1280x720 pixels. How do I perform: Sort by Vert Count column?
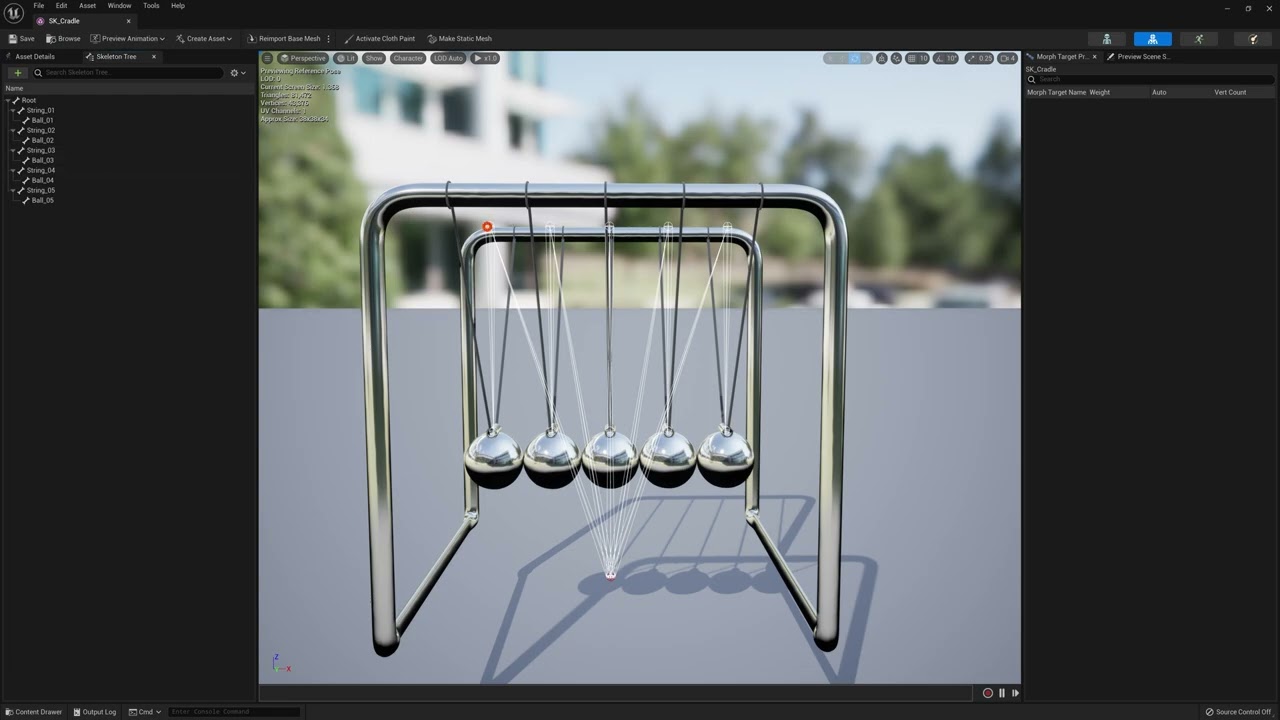point(1230,92)
